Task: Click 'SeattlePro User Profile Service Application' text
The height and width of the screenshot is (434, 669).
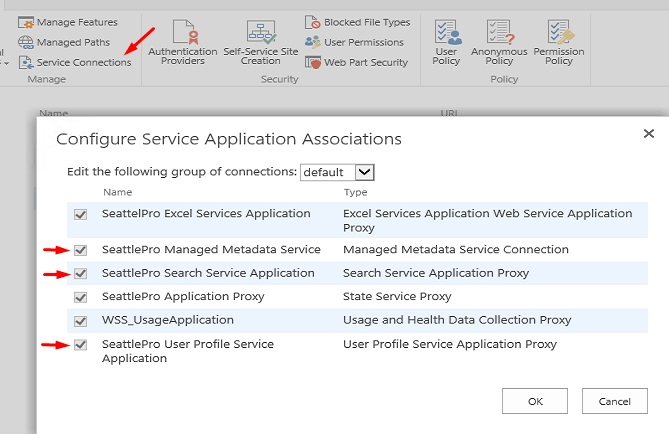Action: point(188,351)
